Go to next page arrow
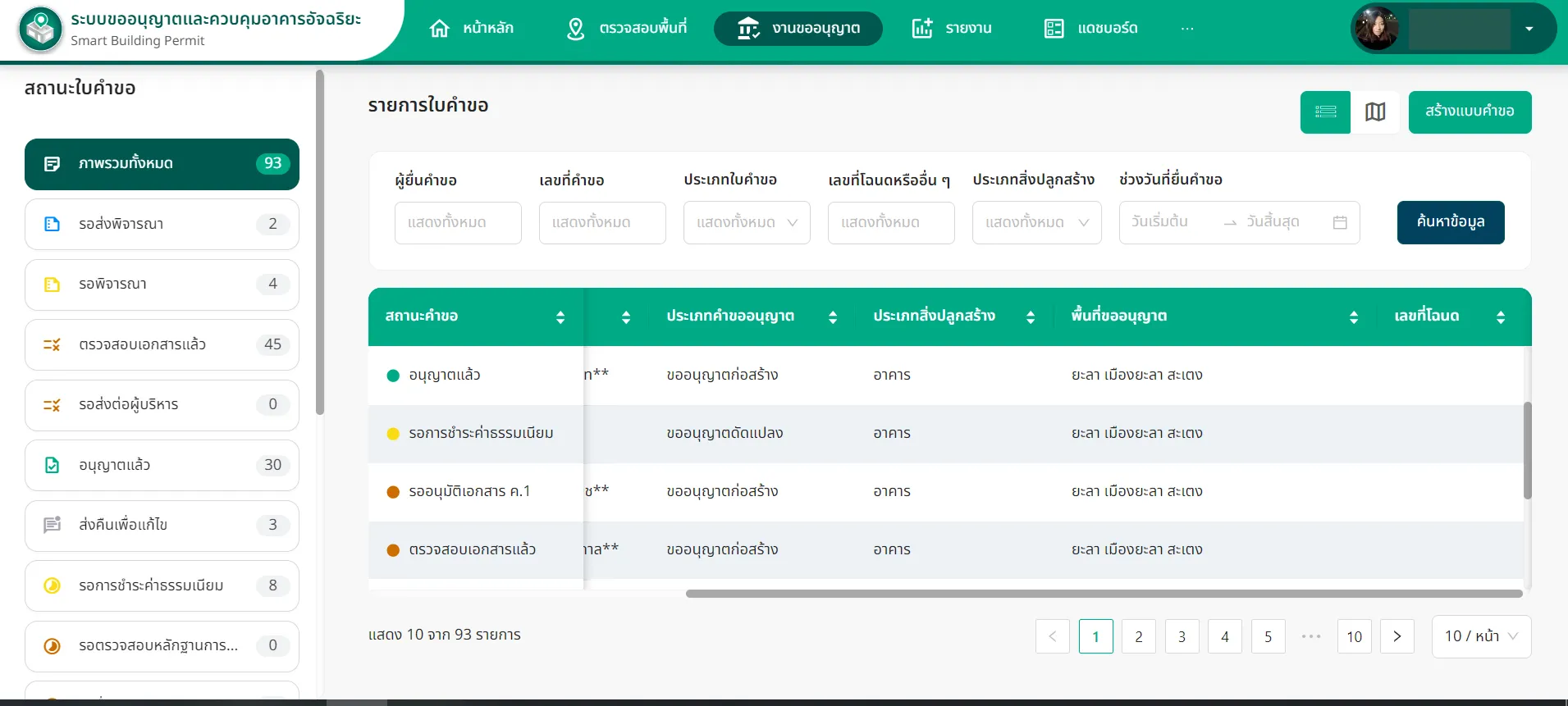 pos(1397,636)
